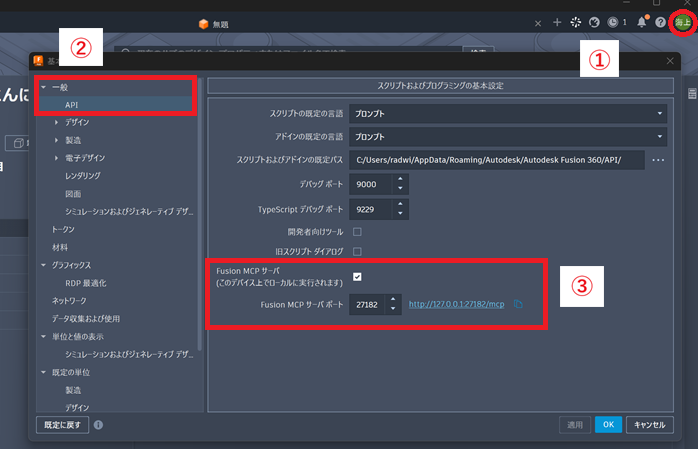Open the notifications bell
This screenshot has width=698, height=449.
641,22
